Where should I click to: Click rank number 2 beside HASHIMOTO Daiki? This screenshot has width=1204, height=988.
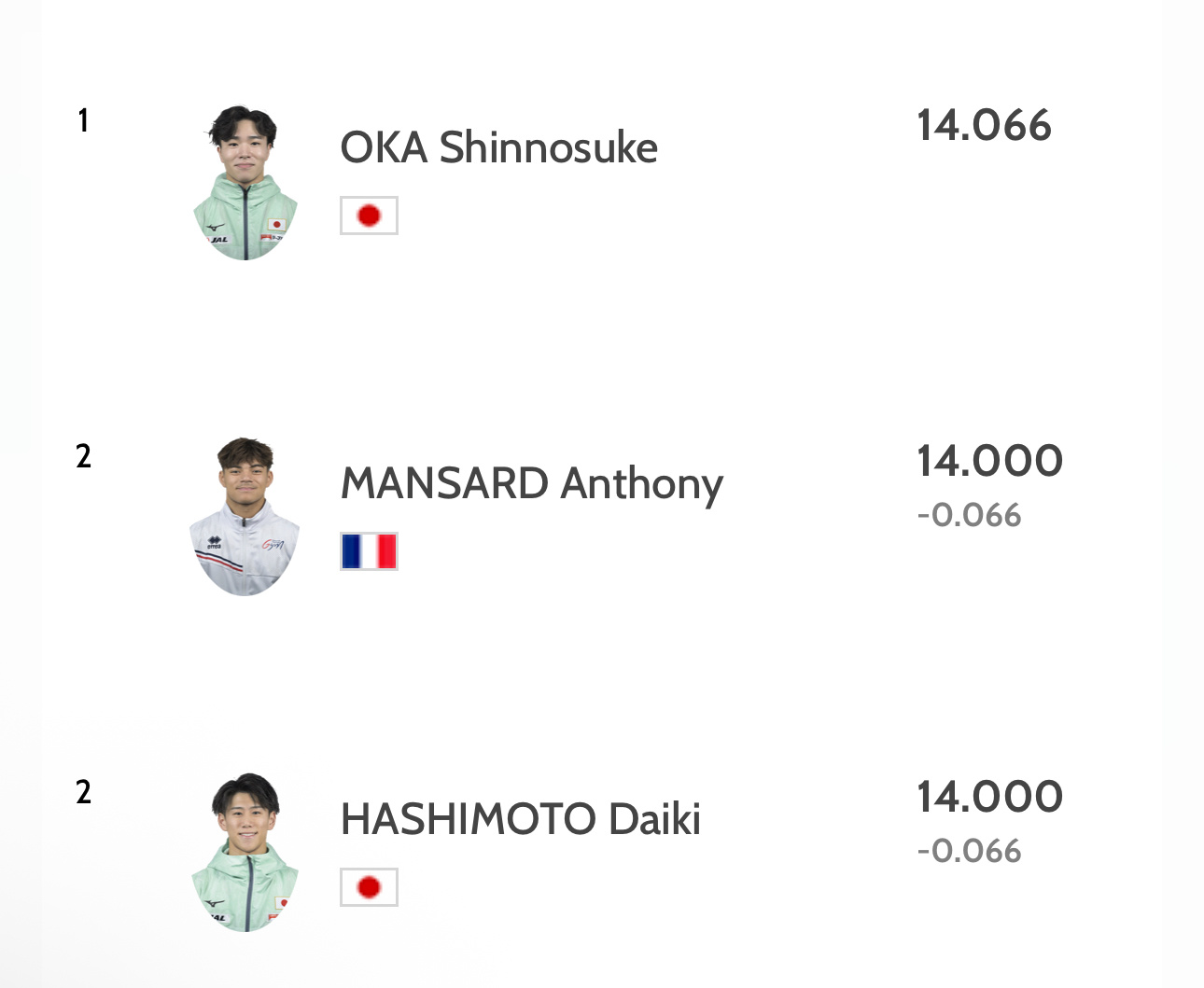[83, 792]
